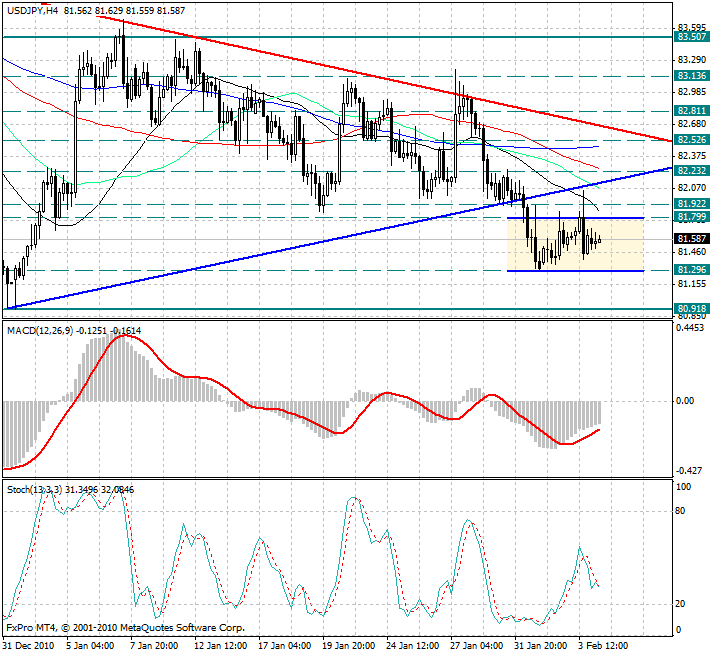710x653 pixels.
Task: Click the Stochastic 80 level label
Action: (680, 511)
